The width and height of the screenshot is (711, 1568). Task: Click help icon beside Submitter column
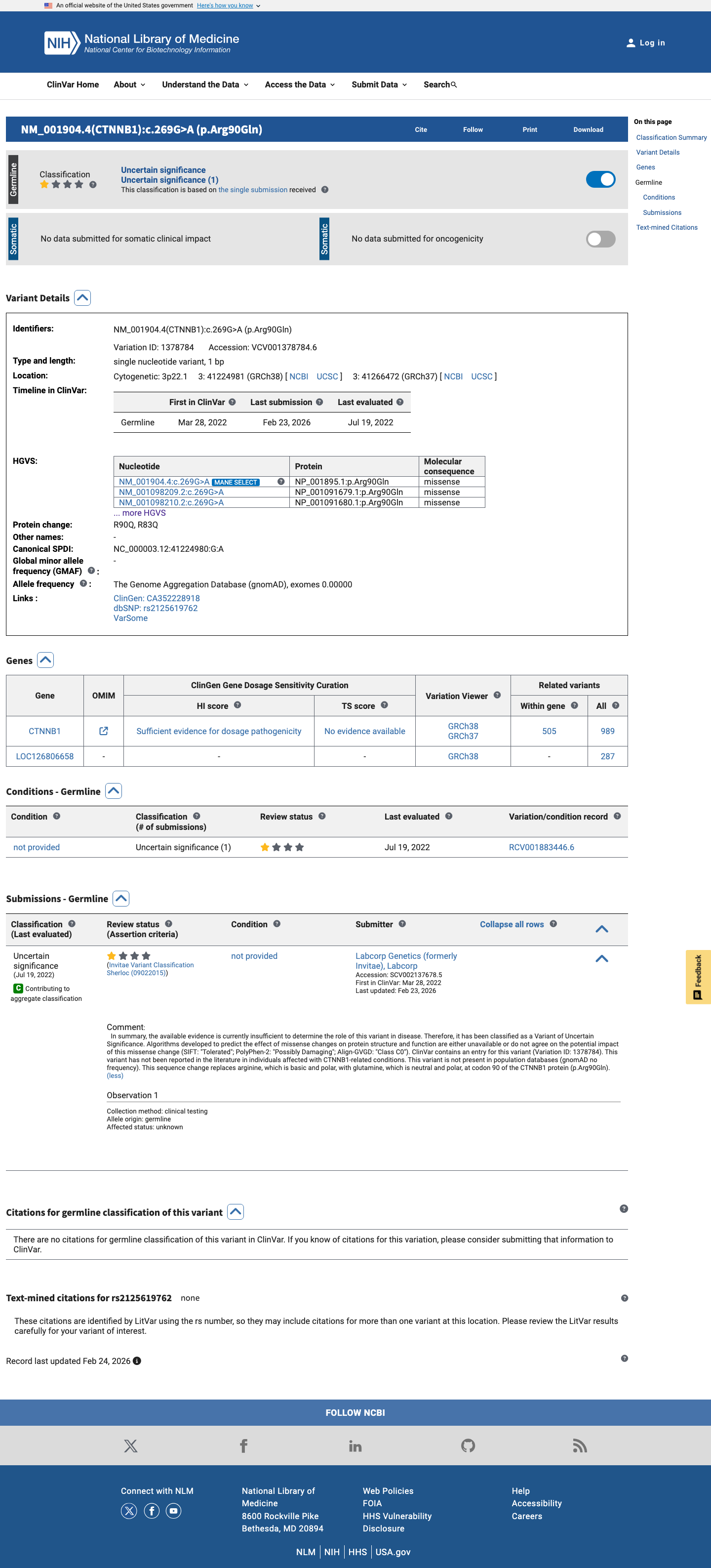pos(402,923)
